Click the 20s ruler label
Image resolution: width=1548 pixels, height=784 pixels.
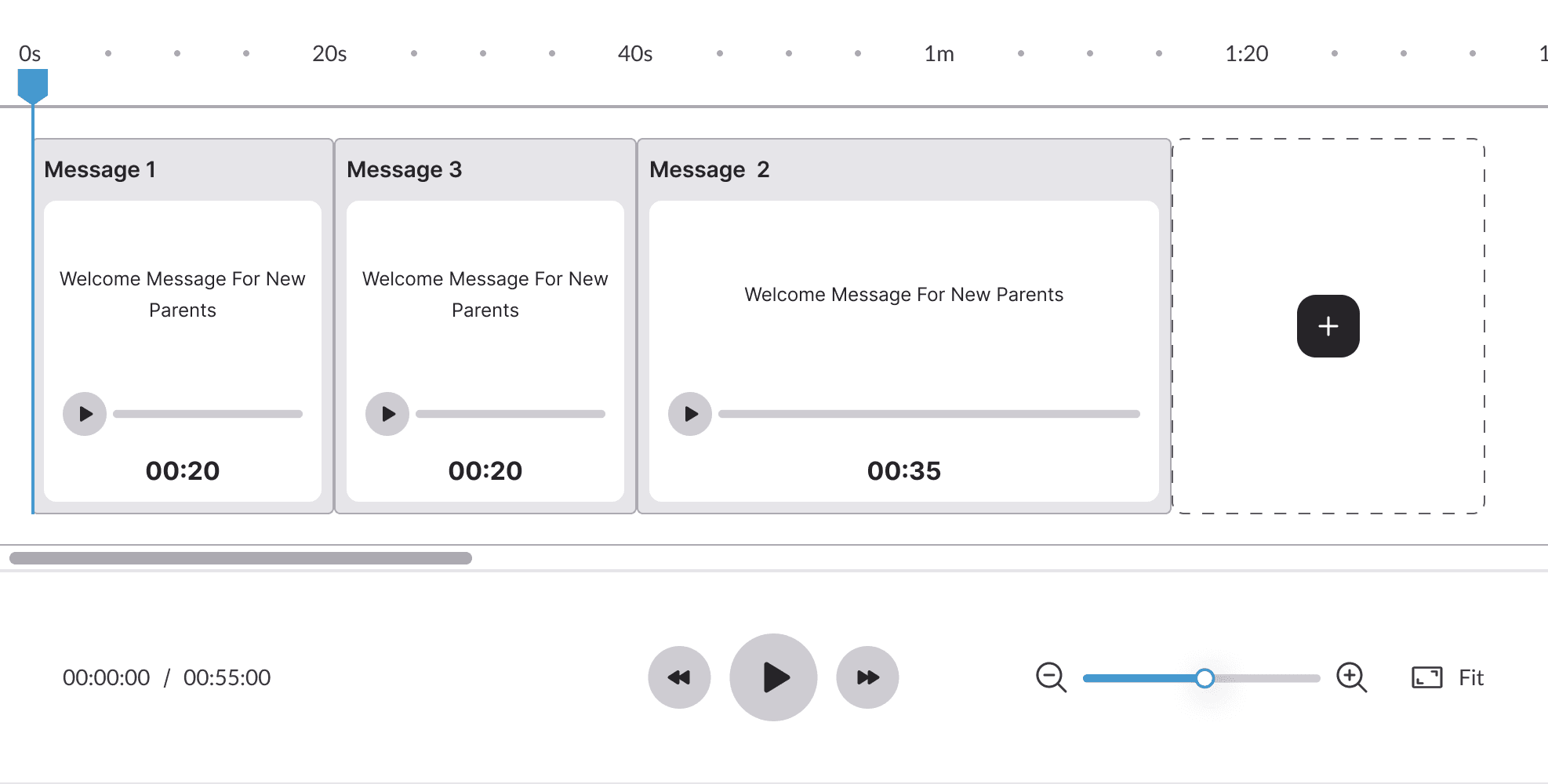click(x=329, y=53)
